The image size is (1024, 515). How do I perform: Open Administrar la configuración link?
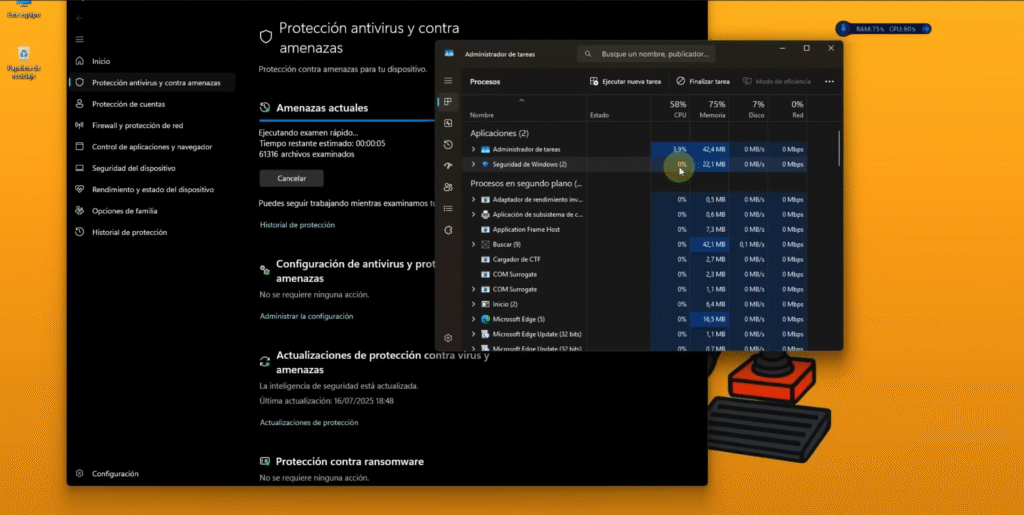[x=306, y=316]
